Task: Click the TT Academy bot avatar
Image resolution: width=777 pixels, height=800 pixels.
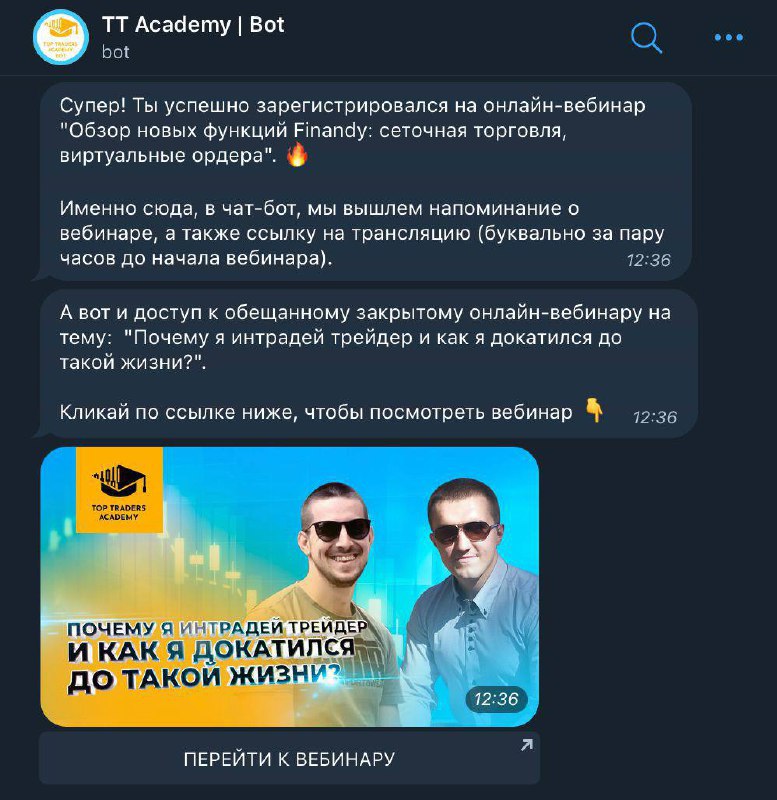Action: point(61,37)
